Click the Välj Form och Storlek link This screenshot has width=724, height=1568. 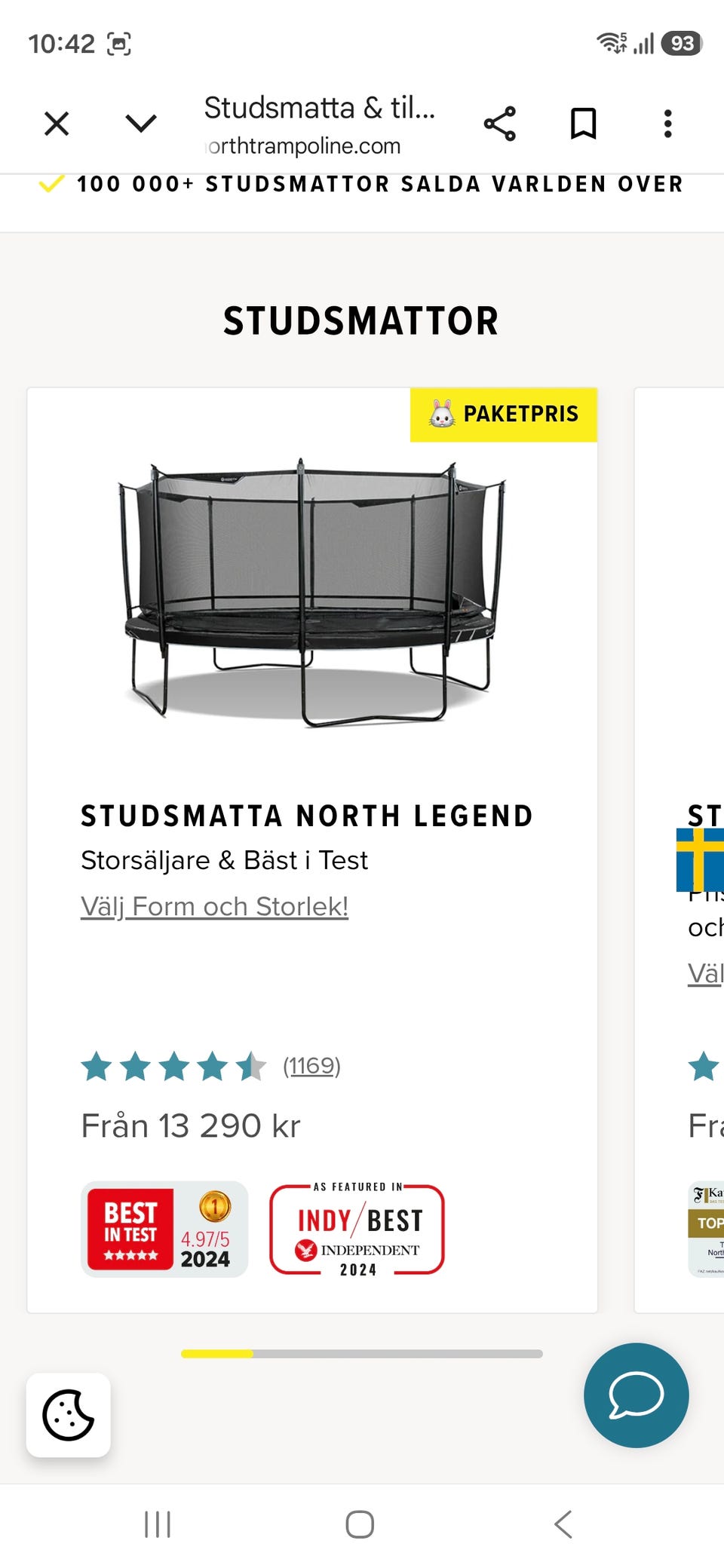tap(214, 906)
